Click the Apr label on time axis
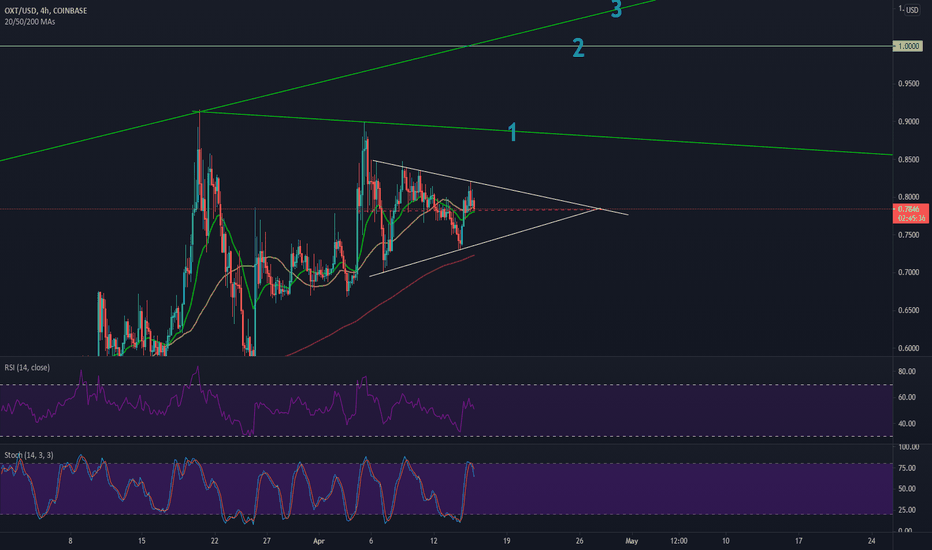 tap(319, 540)
